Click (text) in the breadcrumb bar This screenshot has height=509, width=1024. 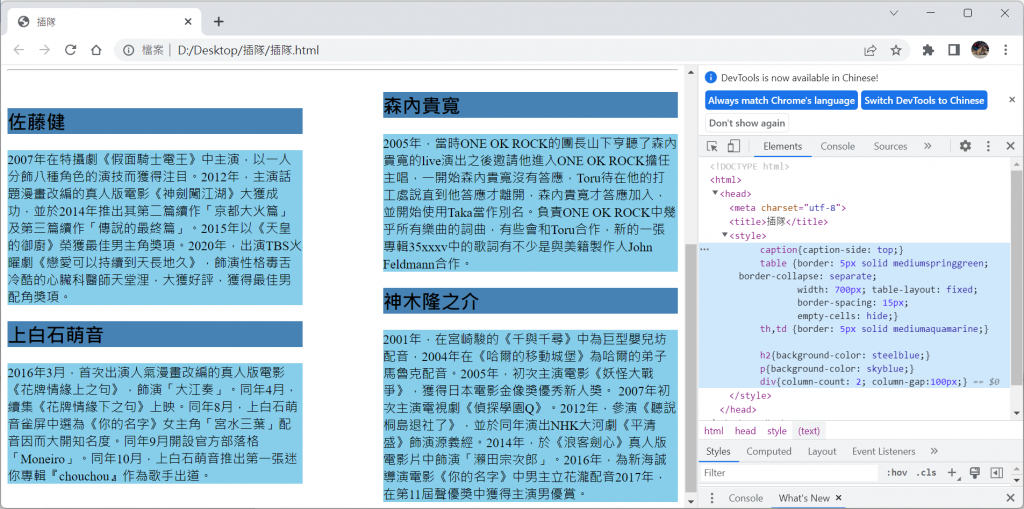click(808, 431)
